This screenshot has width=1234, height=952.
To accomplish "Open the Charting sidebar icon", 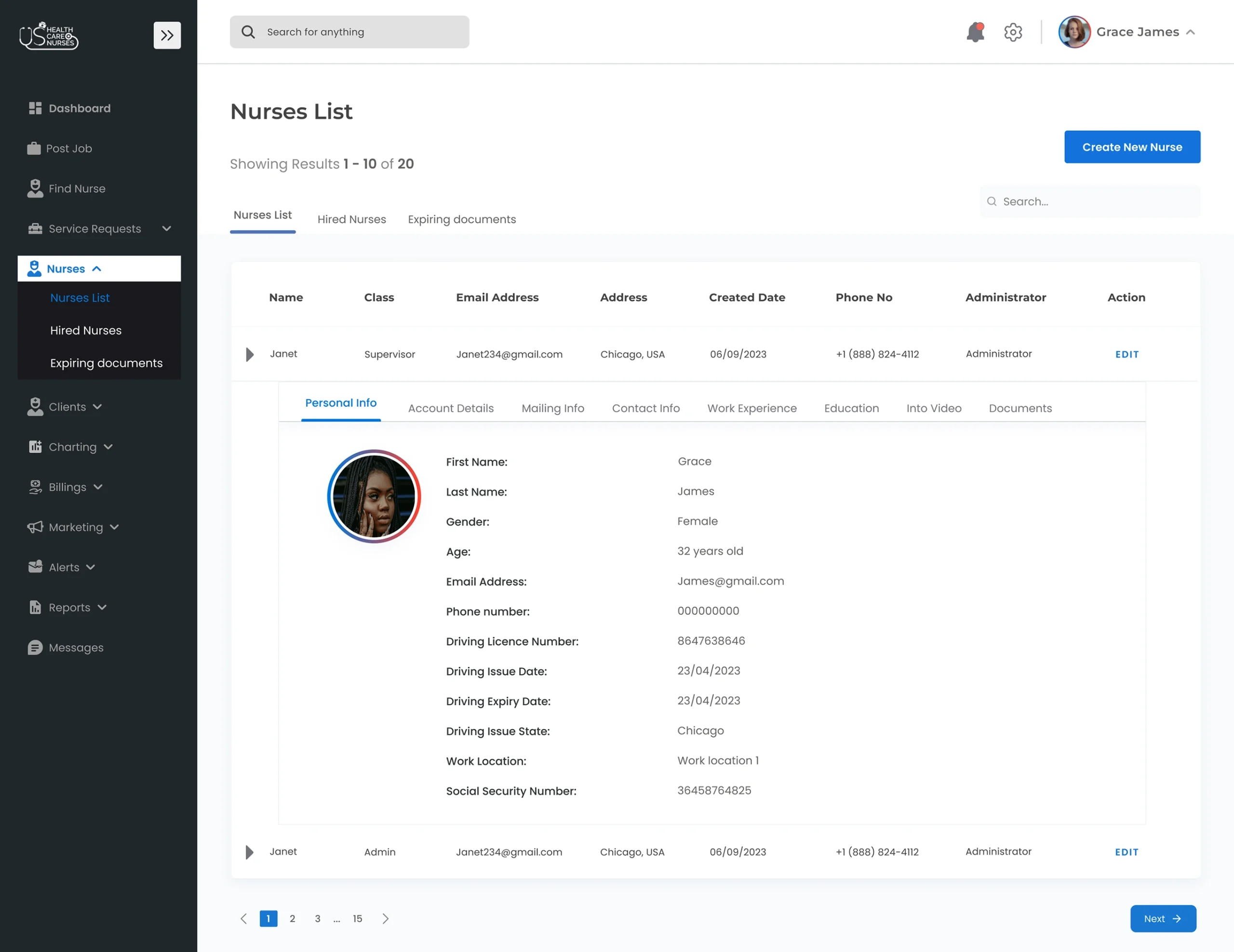I will pyautogui.click(x=35, y=447).
